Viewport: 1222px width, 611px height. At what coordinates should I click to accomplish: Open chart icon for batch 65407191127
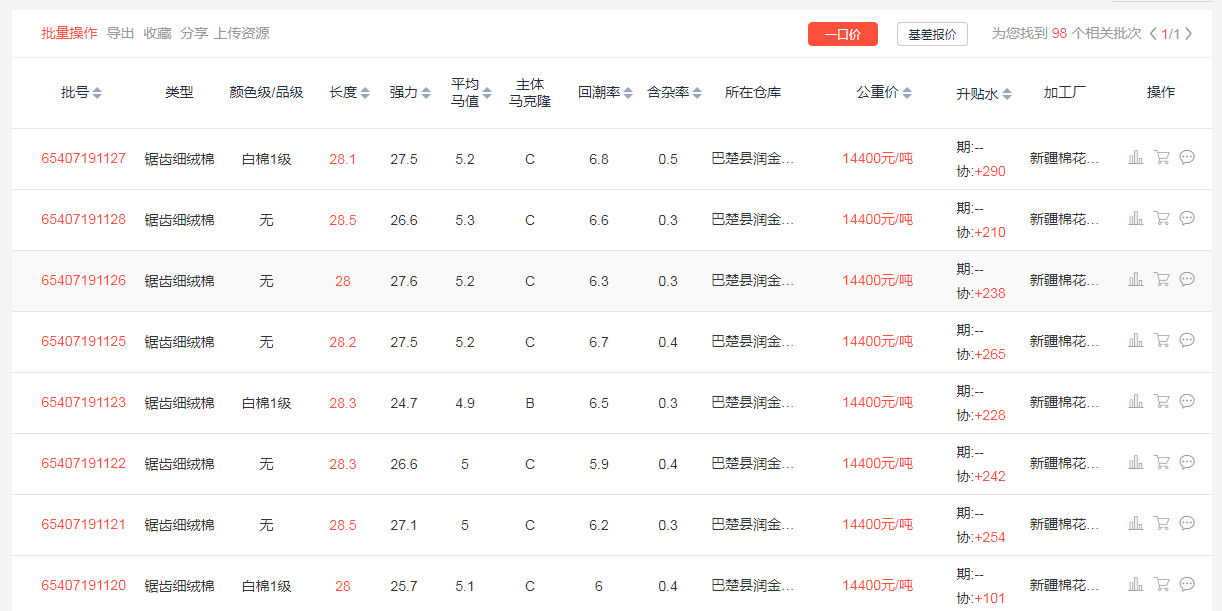[x=1136, y=157]
